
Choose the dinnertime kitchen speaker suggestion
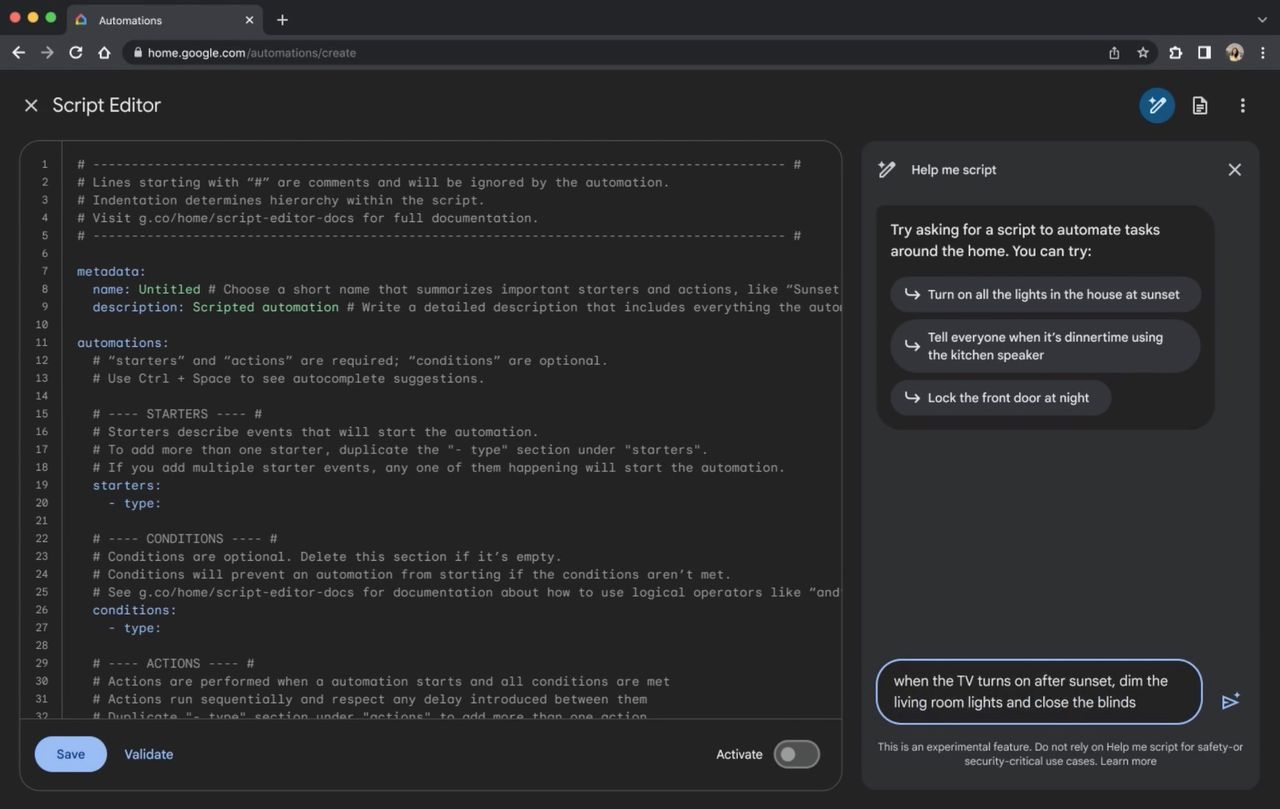point(1045,346)
